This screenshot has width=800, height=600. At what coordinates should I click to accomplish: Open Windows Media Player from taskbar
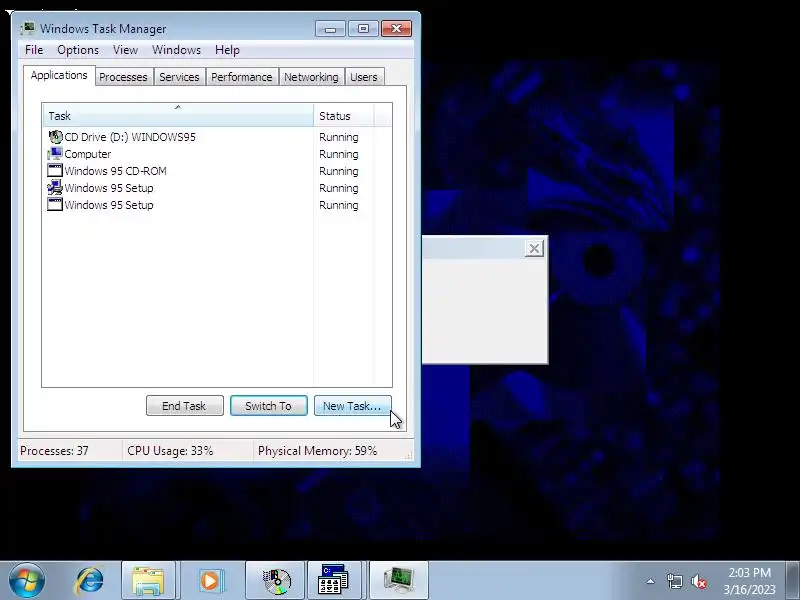tap(210, 581)
